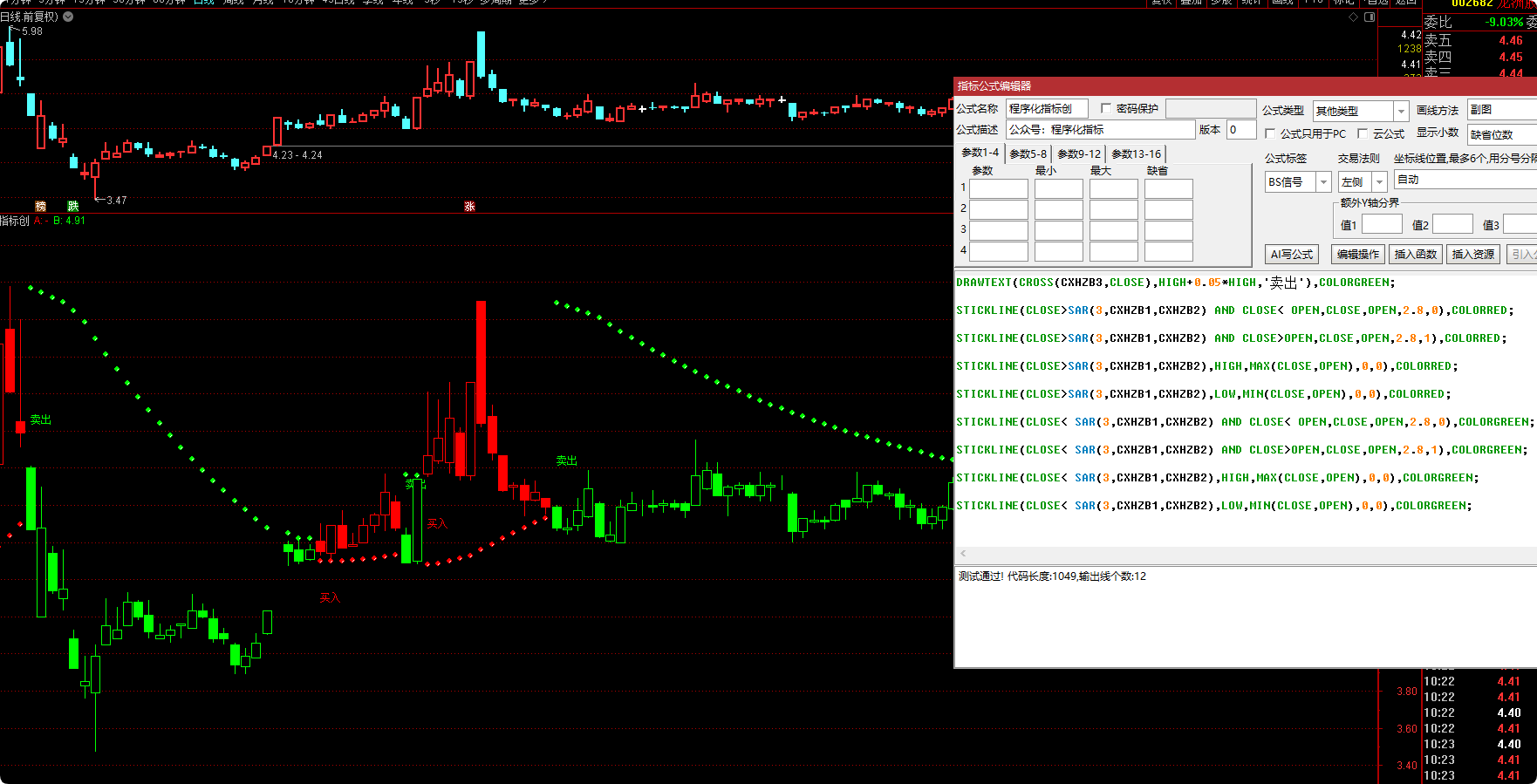Viewport: 1537px width, 784px height.
Task: Click the red 涨 marker badge
Action: [x=469, y=207]
